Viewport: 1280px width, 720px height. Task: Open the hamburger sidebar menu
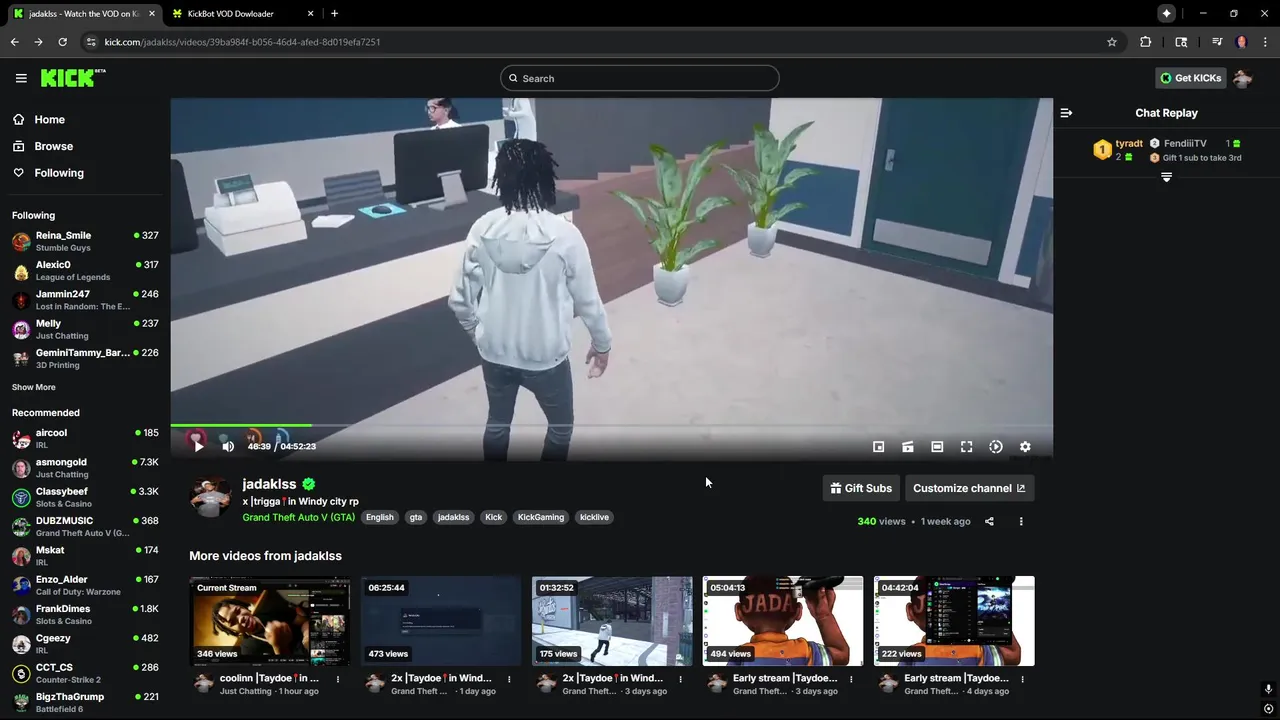click(21, 78)
